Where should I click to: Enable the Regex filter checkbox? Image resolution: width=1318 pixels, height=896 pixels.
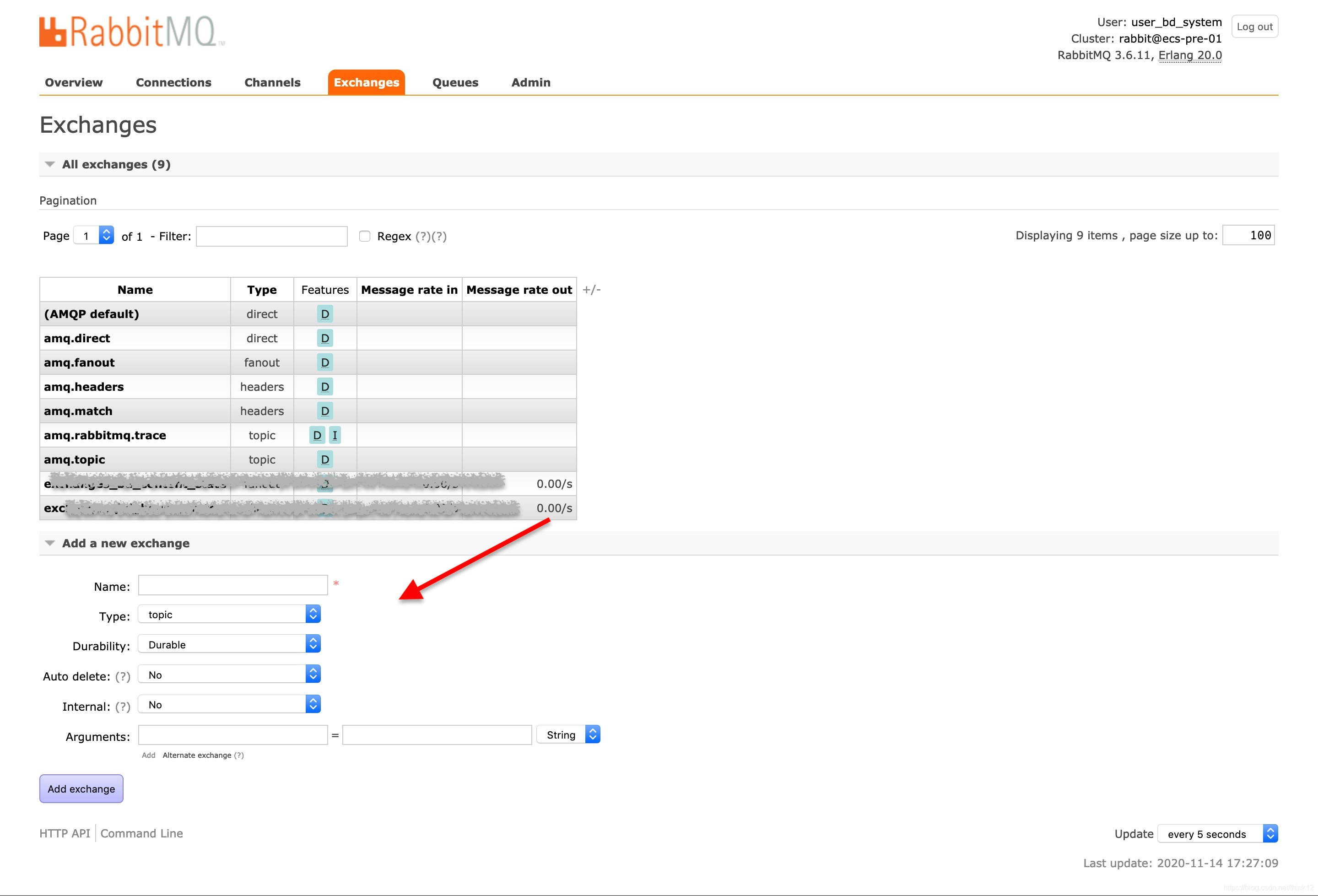[x=365, y=237]
